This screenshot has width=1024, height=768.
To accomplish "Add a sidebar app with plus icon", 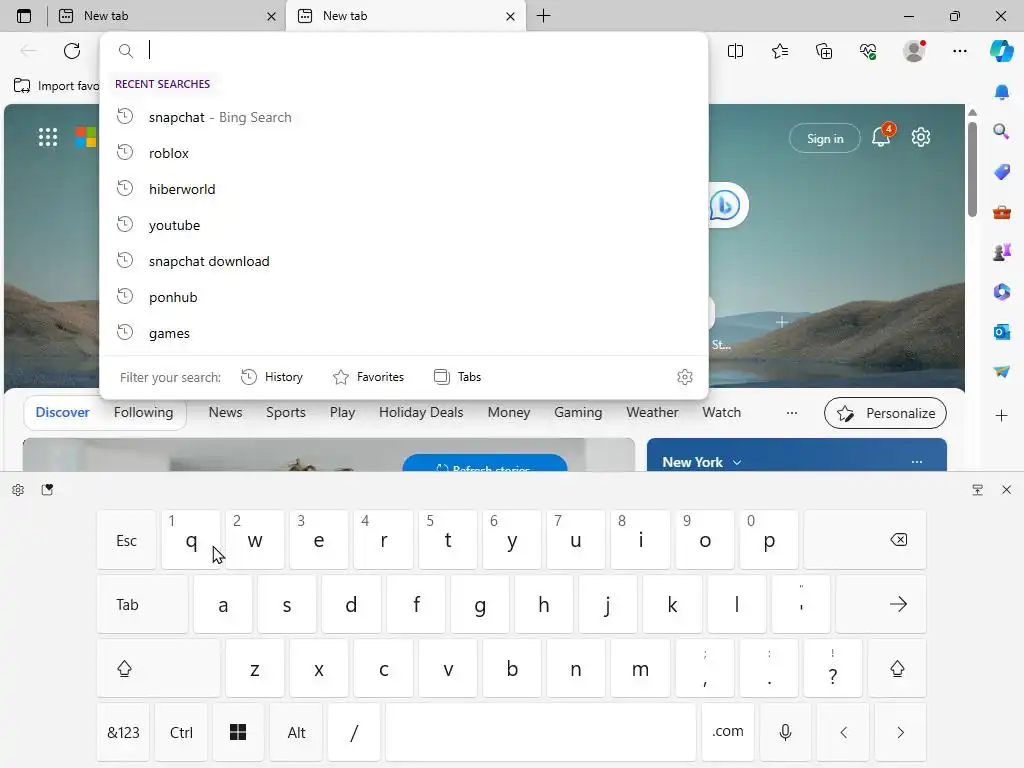I will [x=1002, y=415].
